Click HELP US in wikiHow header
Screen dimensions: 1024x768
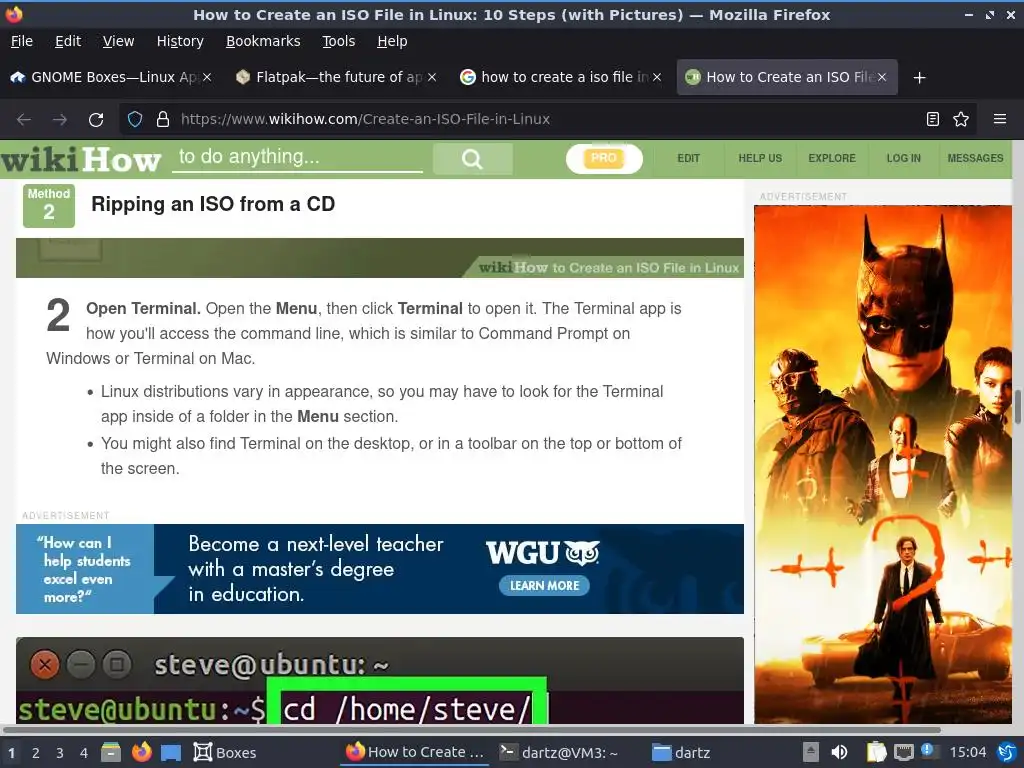click(760, 159)
